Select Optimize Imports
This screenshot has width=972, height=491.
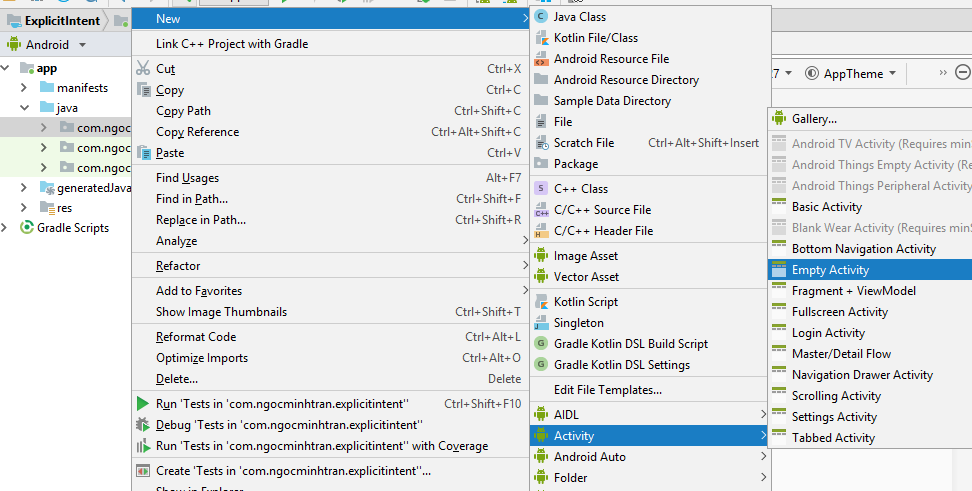330,358
